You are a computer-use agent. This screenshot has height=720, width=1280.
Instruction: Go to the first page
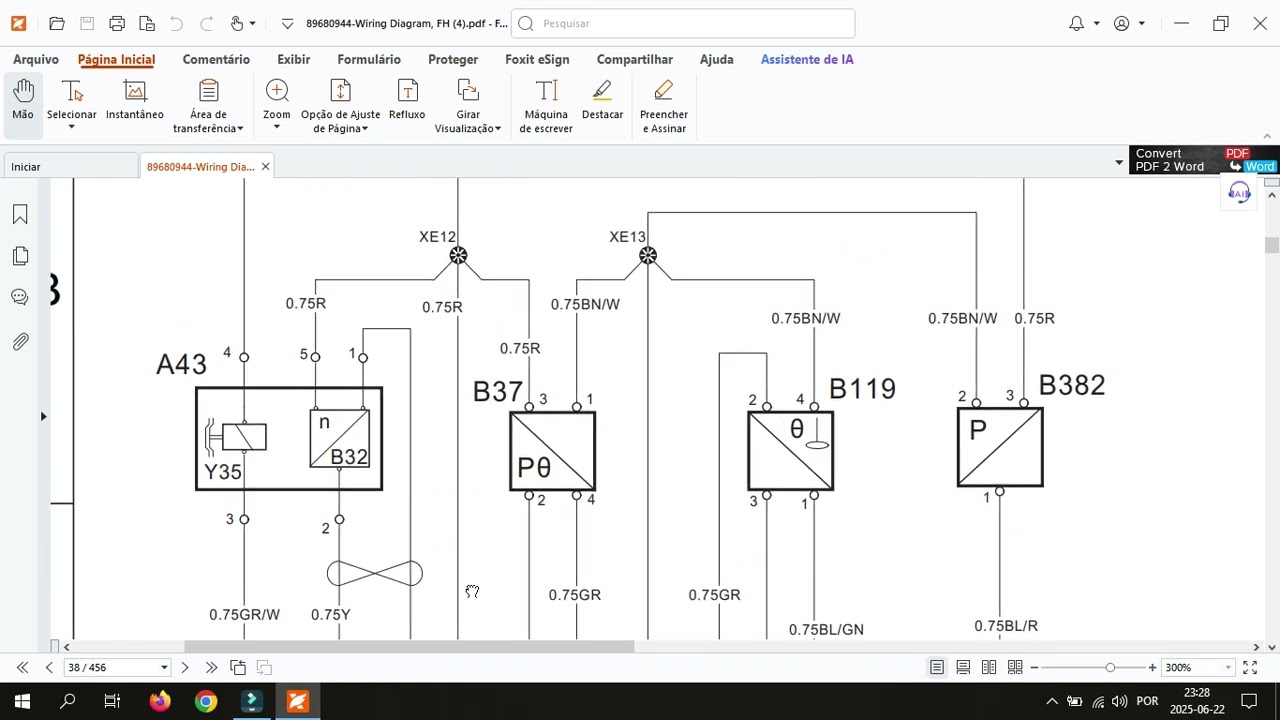pos(22,667)
